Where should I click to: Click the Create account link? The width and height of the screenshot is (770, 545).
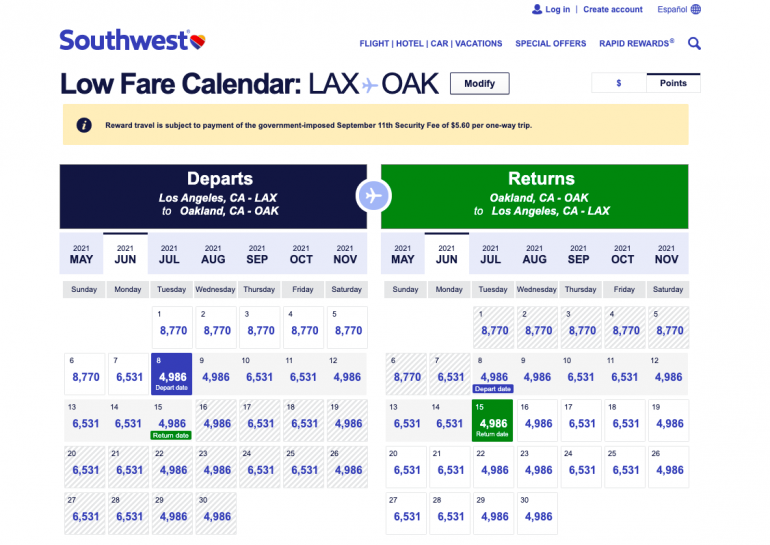pyautogui.click(x=613, y=9)
